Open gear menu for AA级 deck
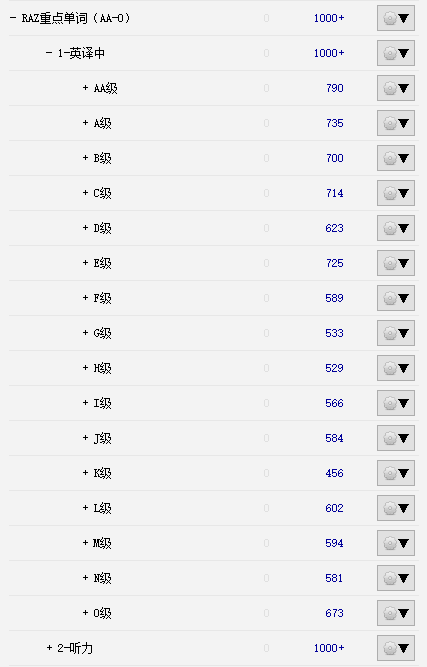Viewport: 427px width, 667px height. 396,88
